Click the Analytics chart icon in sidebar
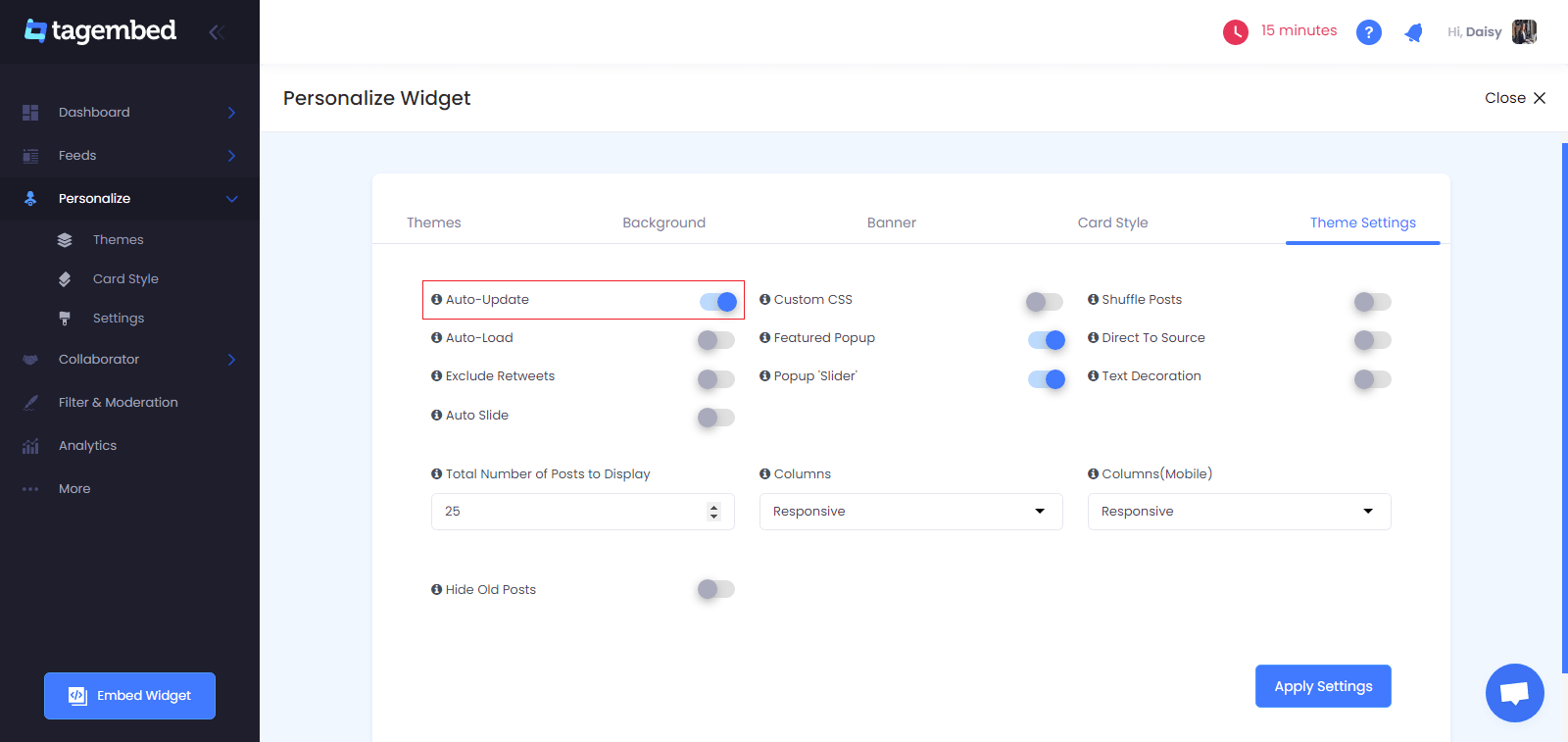The image size is (1568, 742). [x=30, y=446]
